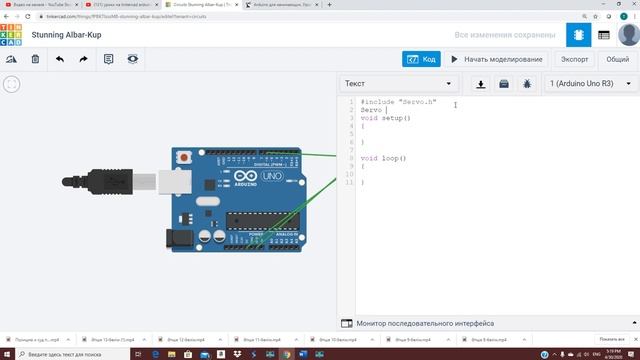Image resolution: width=640 pixels, height=360 pixels.
Task: Open Task View on the taskbar
Action: (x=138, y=354)
